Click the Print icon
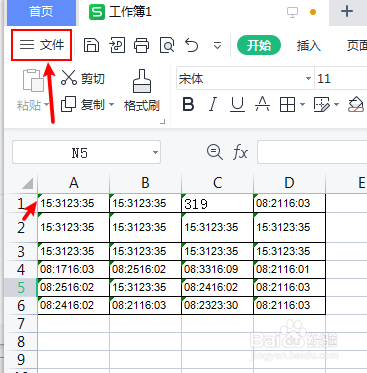This screenshot has width=367, height=373. 141,45
